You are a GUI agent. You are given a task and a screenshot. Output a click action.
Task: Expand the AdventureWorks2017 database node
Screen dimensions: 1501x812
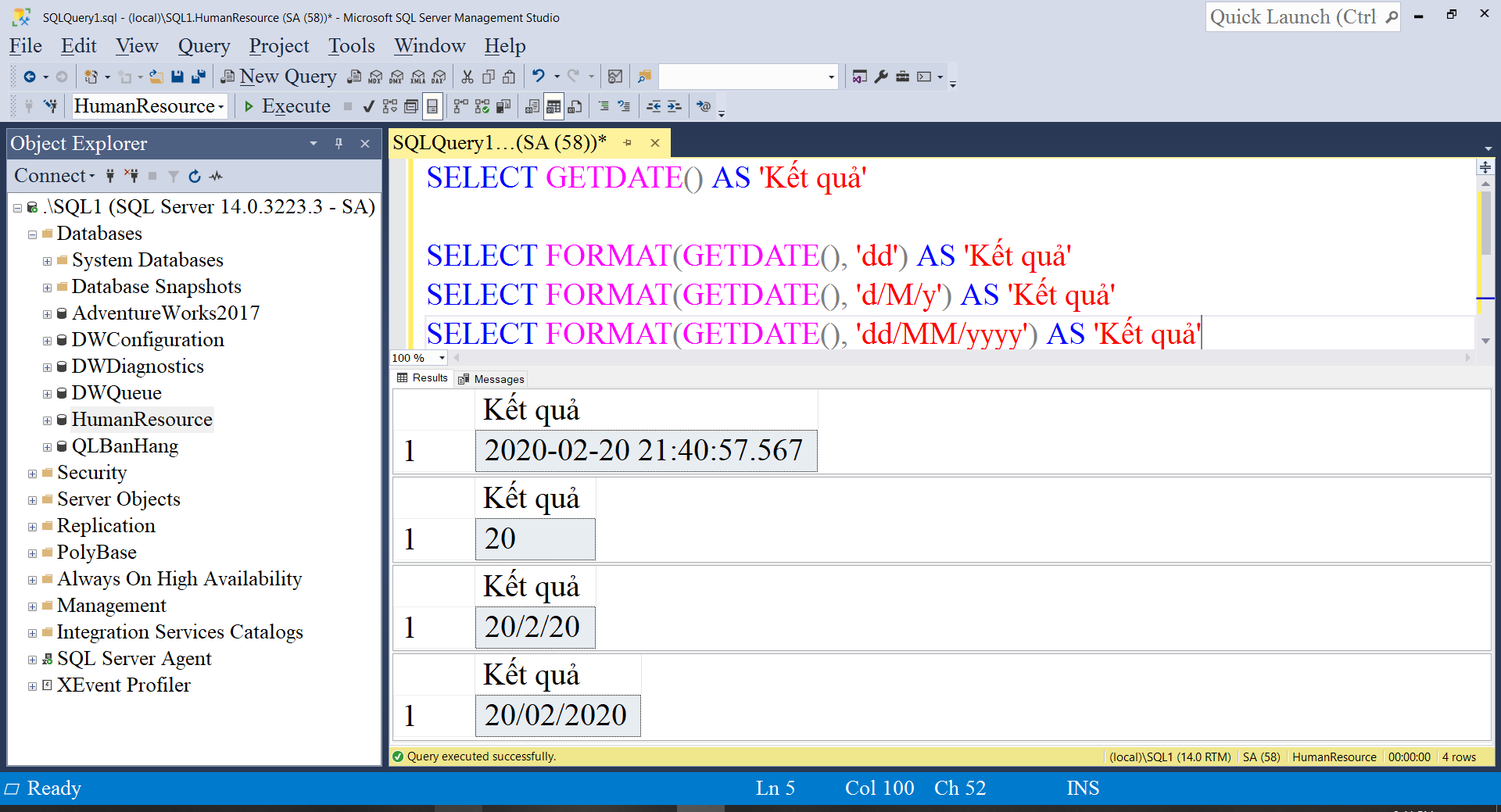tap(47, 314)
